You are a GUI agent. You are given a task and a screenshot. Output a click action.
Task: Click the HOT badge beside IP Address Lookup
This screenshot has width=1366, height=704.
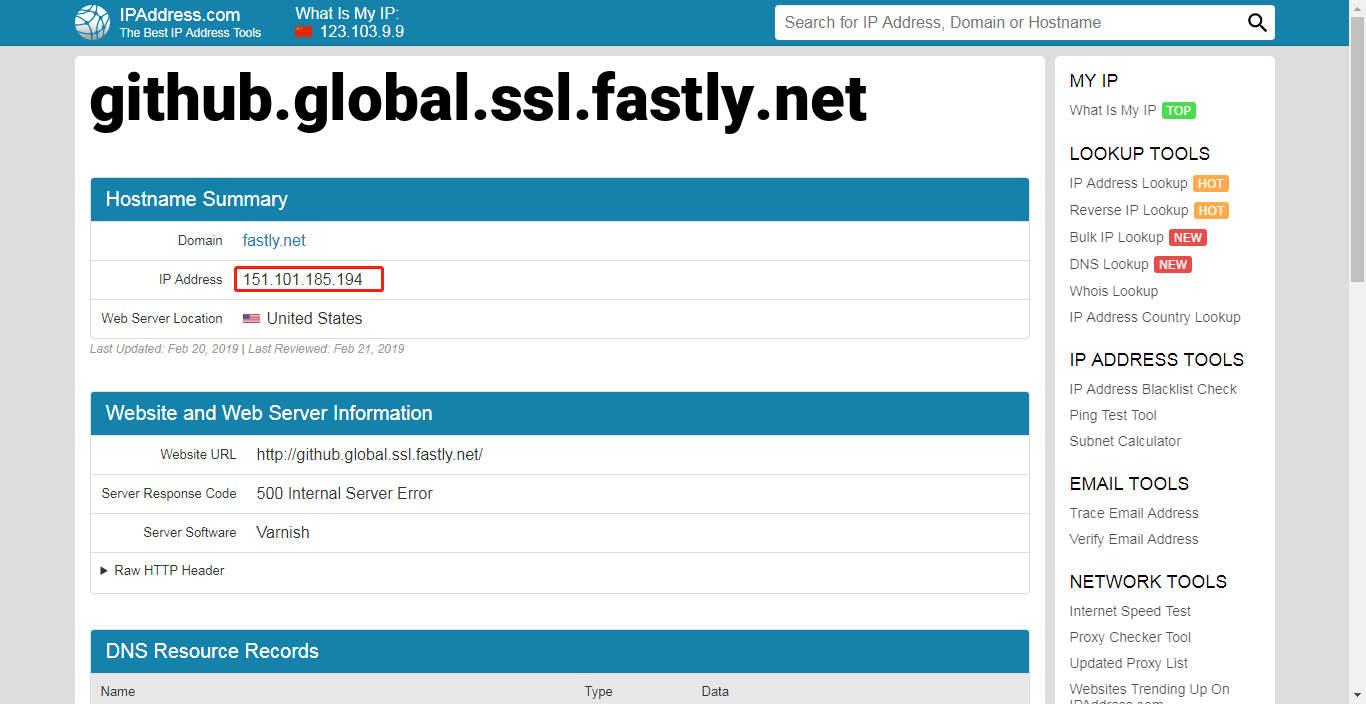1211,184
